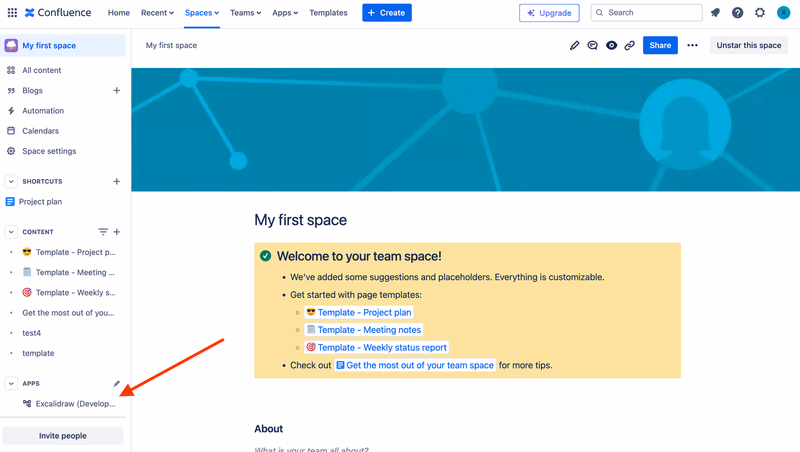
Task: Edit apps with the pencil icon
Action: (117, 383)
